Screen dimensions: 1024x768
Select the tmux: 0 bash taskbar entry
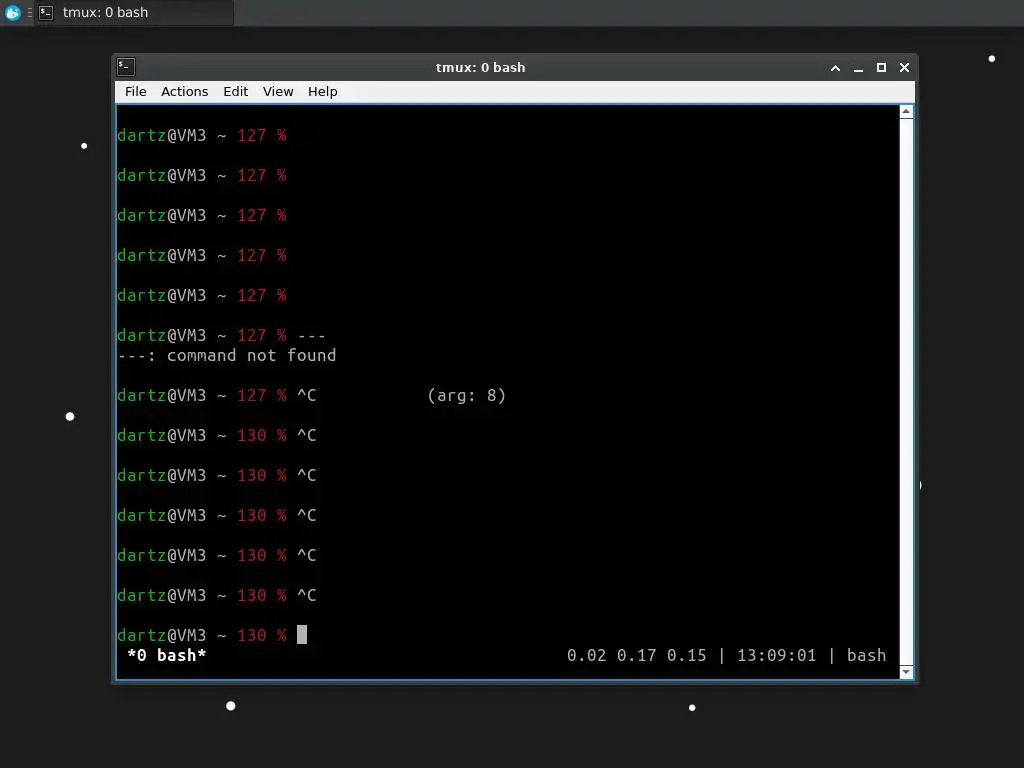[134, 12]
